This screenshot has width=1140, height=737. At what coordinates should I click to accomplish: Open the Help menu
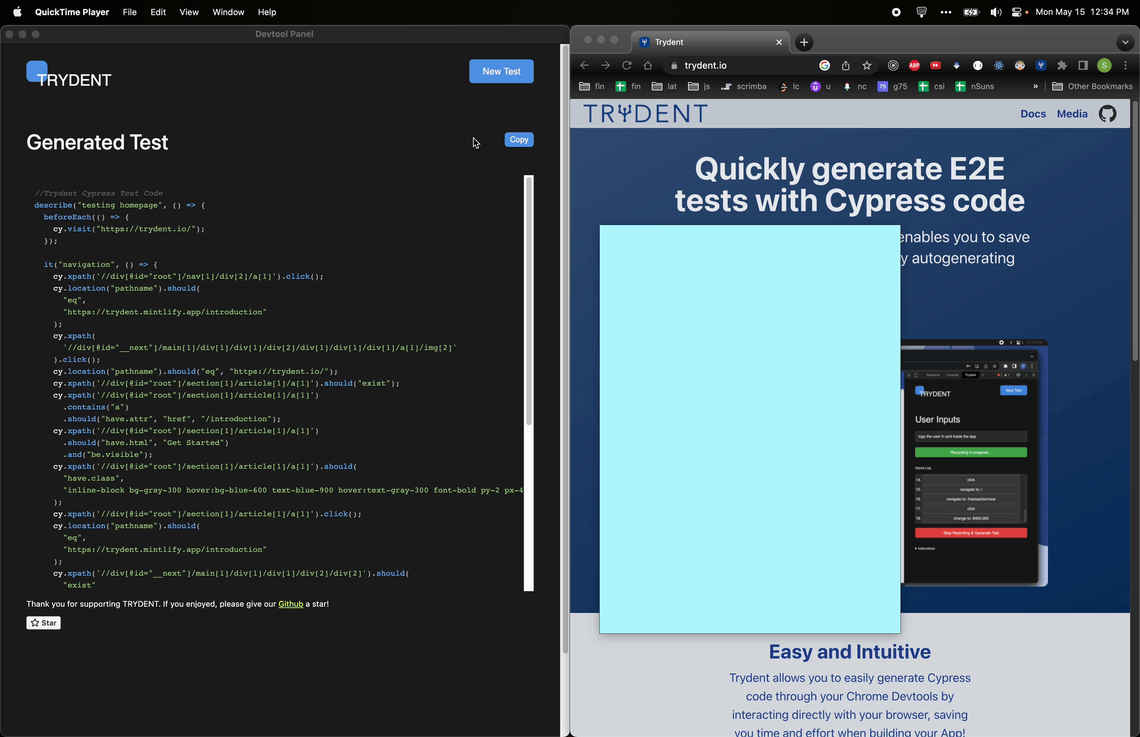267,12
